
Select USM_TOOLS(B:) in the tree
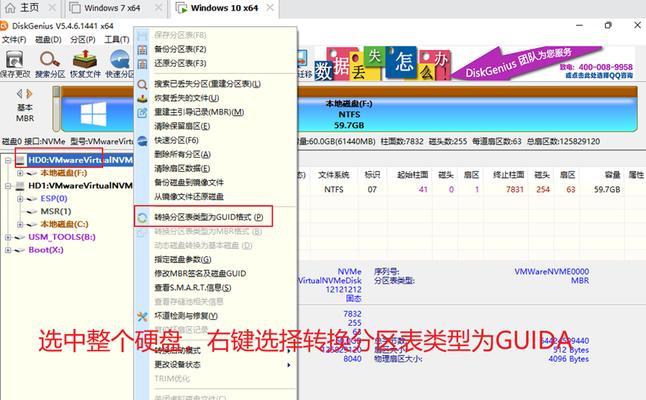click(x=62, y=237)
